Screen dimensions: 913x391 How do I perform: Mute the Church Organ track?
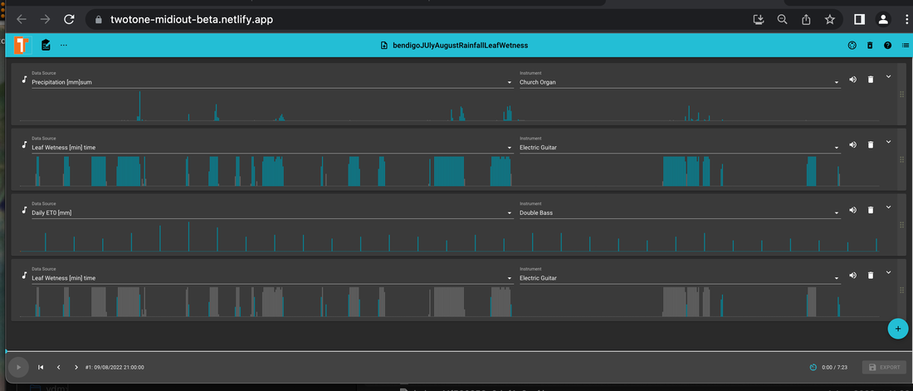852,79
